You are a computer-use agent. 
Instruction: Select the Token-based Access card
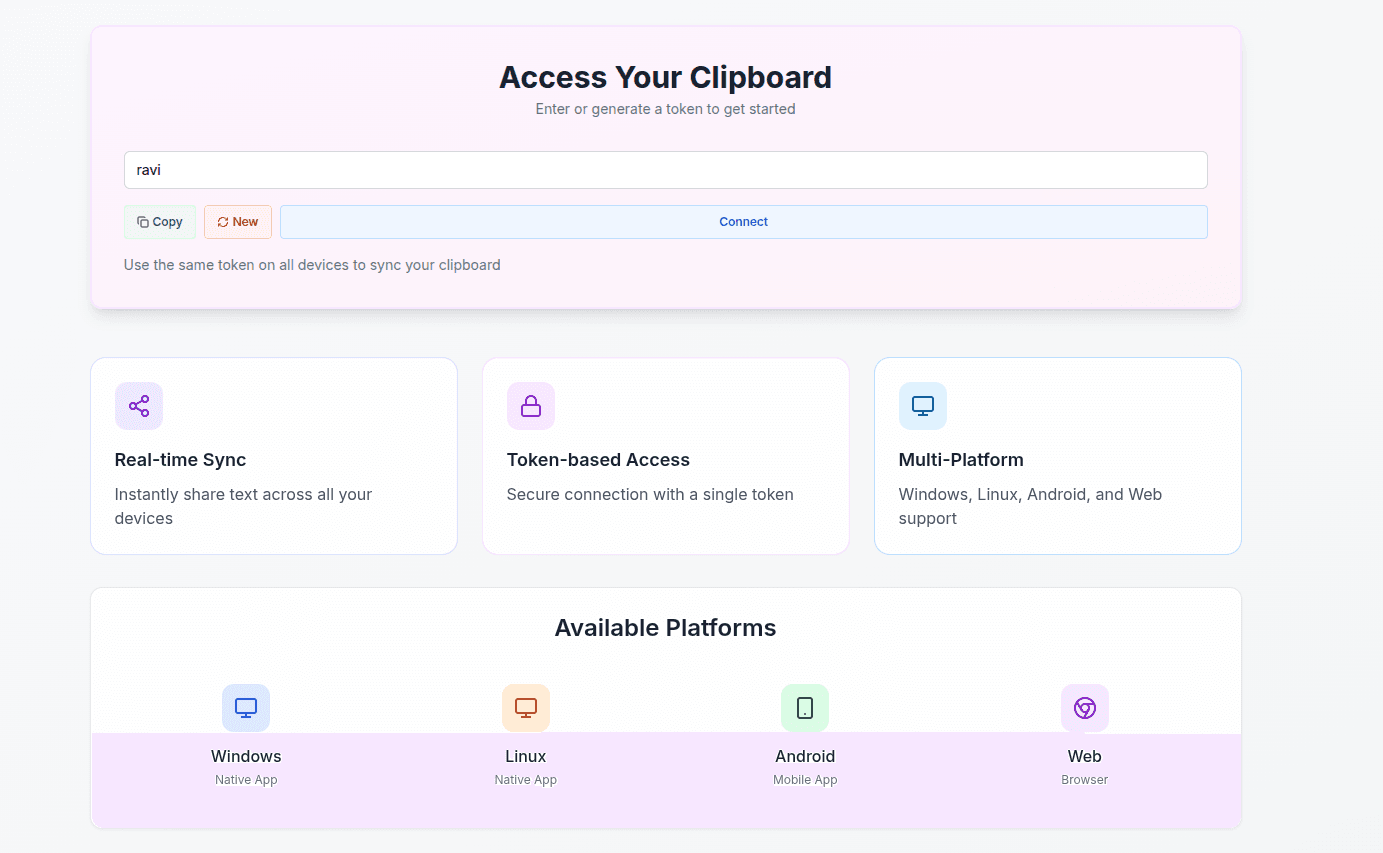[665, 456]
